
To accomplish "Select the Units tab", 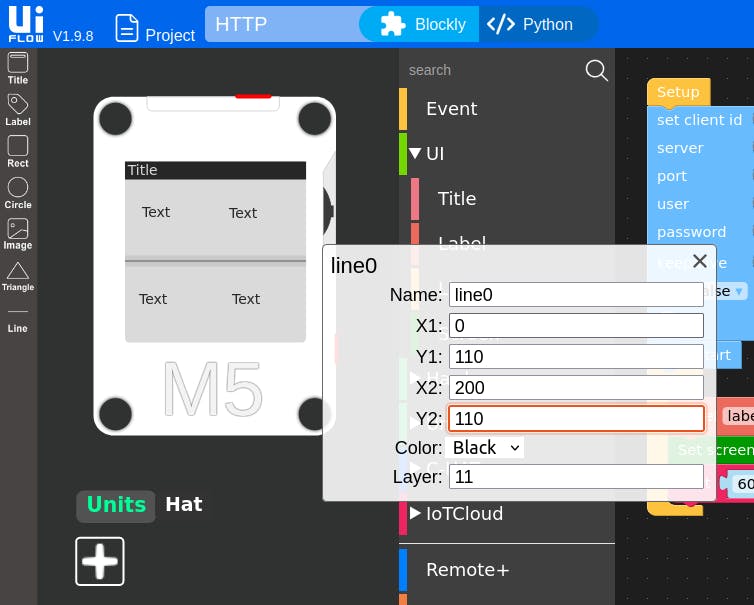I will click(116, 505).
